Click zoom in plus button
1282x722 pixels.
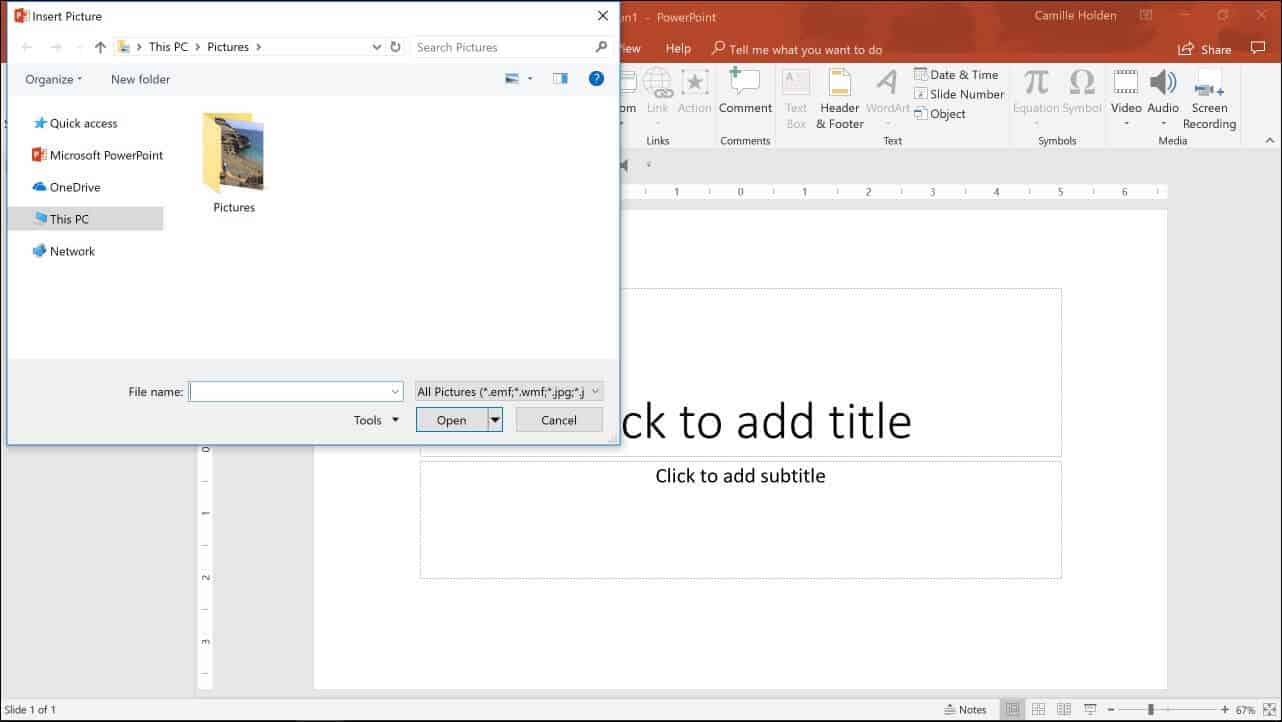tap(1225, 710)
